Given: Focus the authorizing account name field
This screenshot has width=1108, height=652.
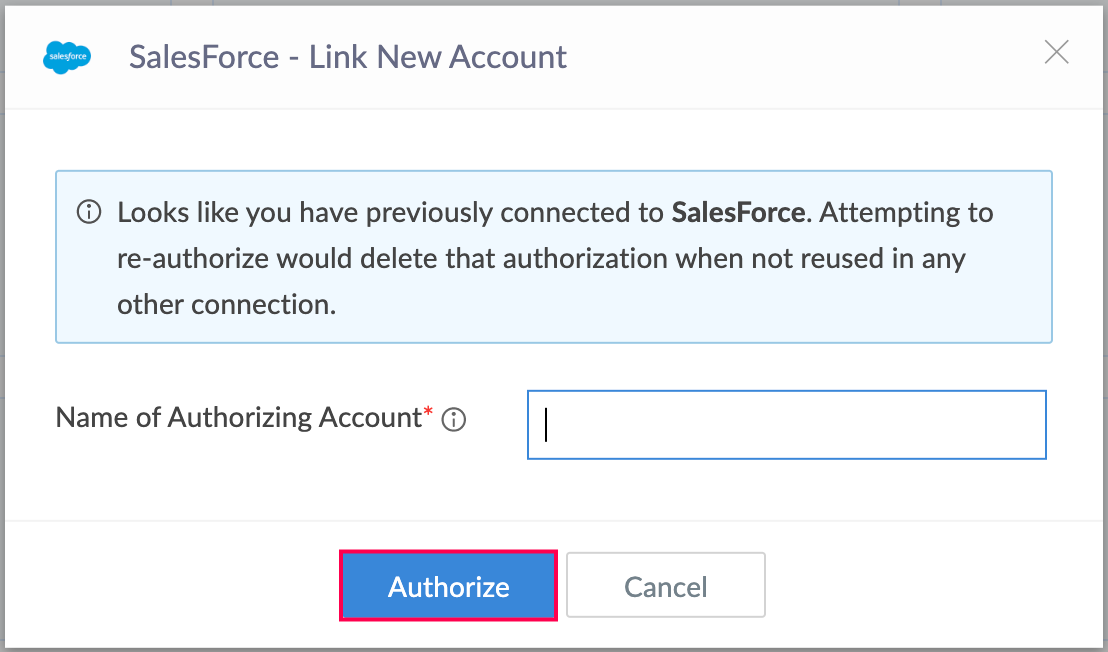Looking at the screenshot, I should pyautogui.click(x=786, y=425).
